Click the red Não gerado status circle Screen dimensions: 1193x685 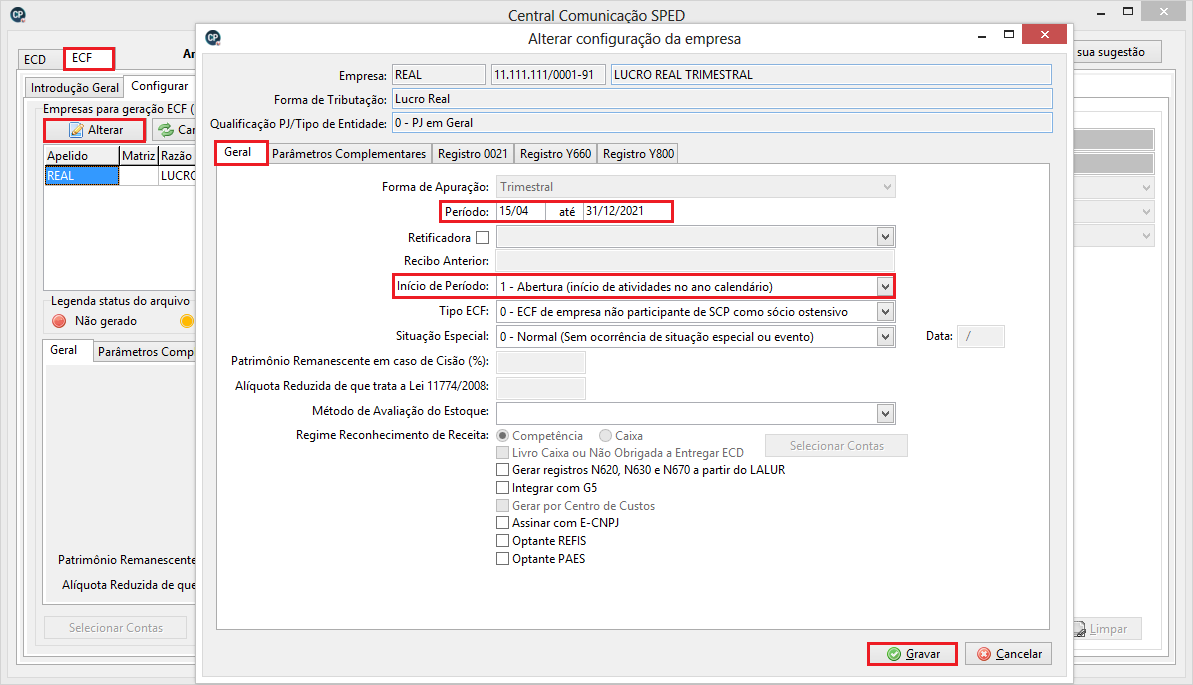59,321
